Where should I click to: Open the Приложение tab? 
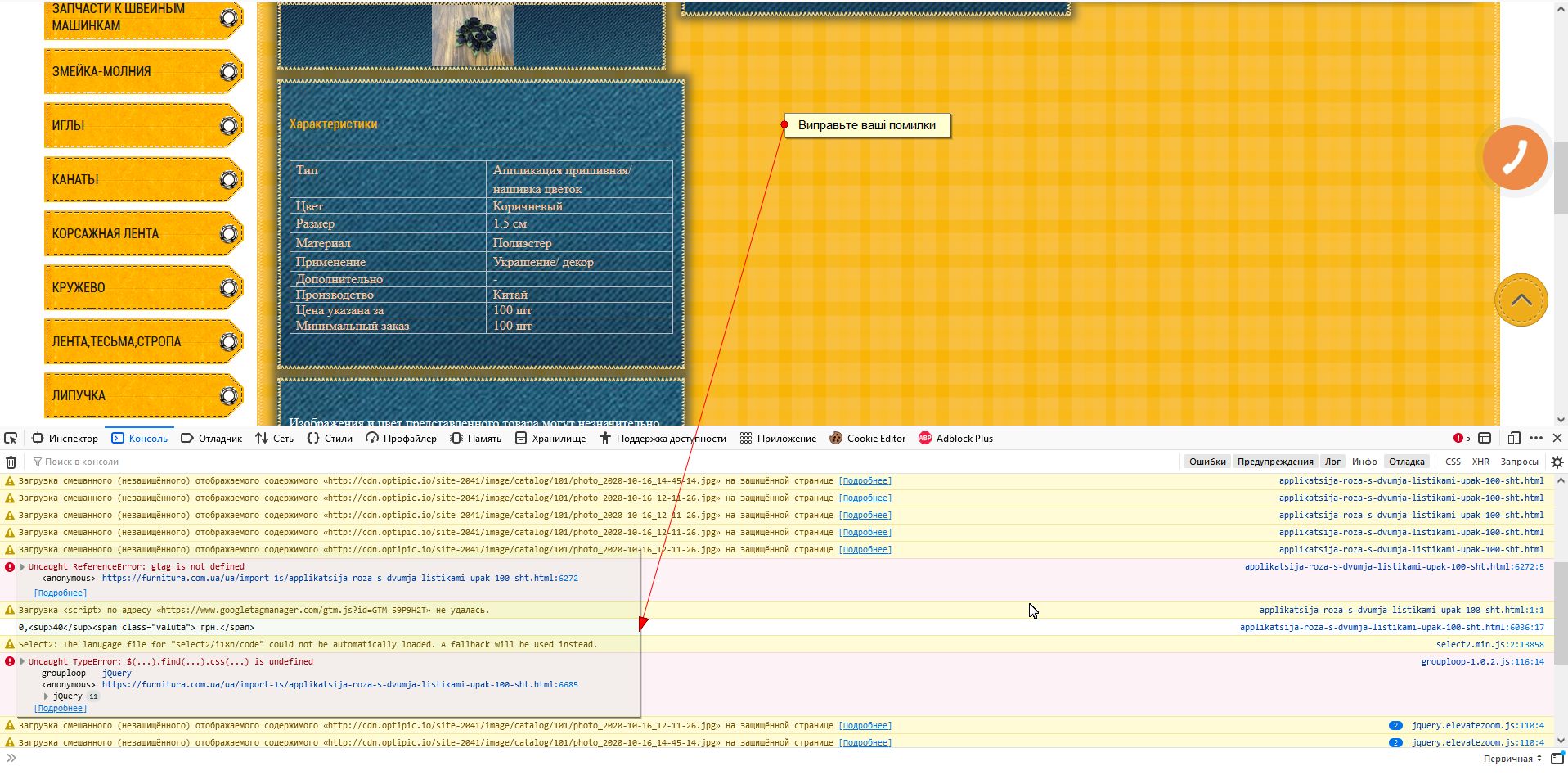(x=778, y=438)
